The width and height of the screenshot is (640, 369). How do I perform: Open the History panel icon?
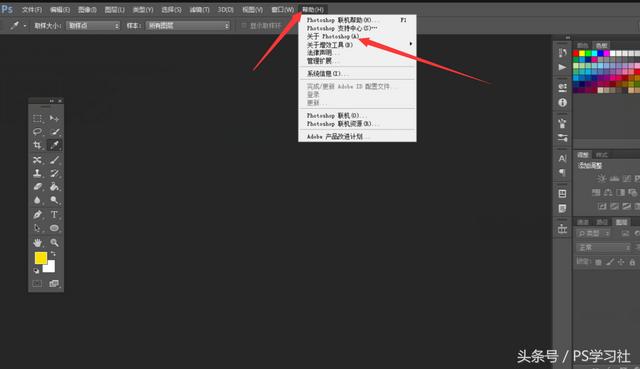[562, 53]
